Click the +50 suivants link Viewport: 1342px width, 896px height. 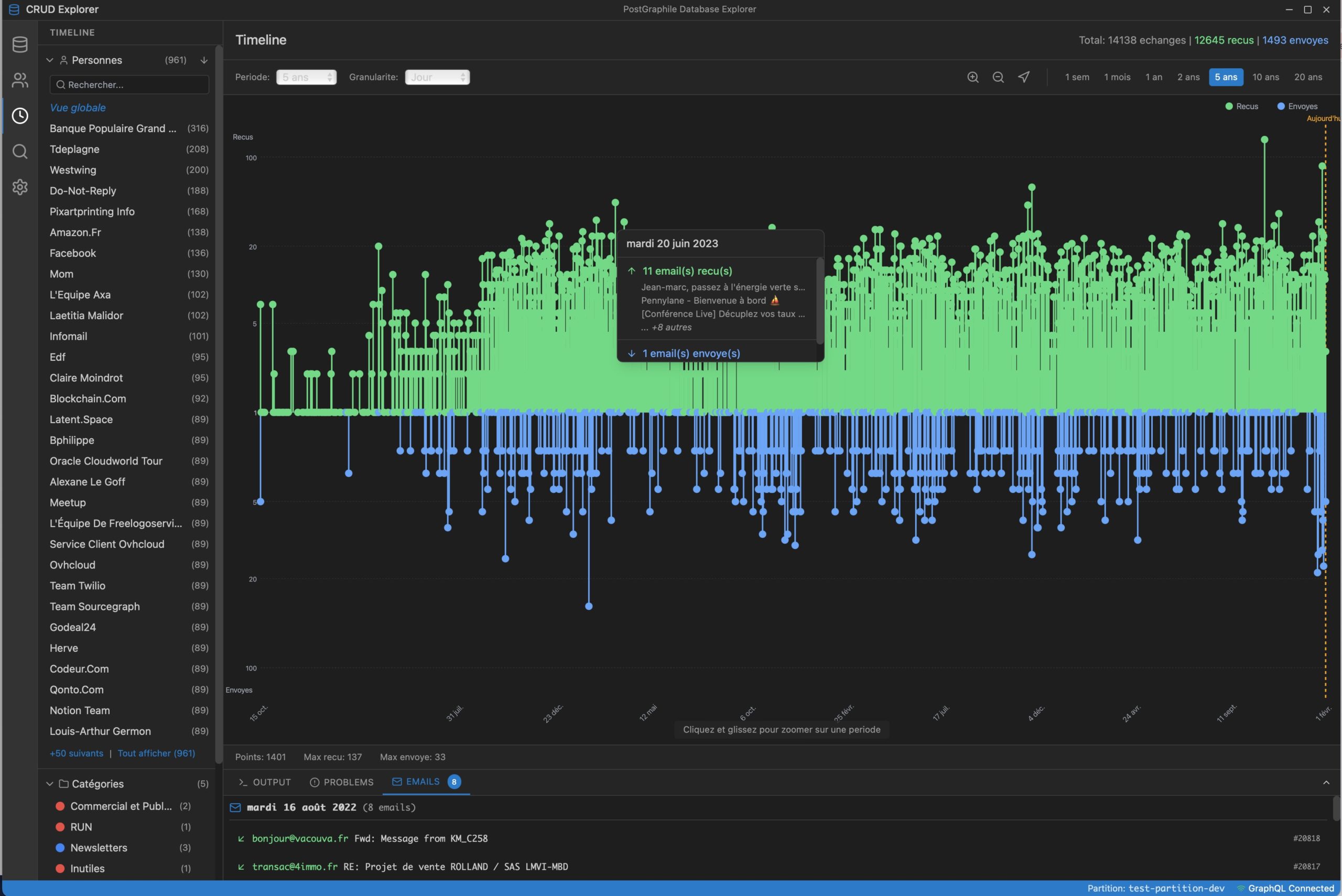pyautogui.click(x=77, y=753)
